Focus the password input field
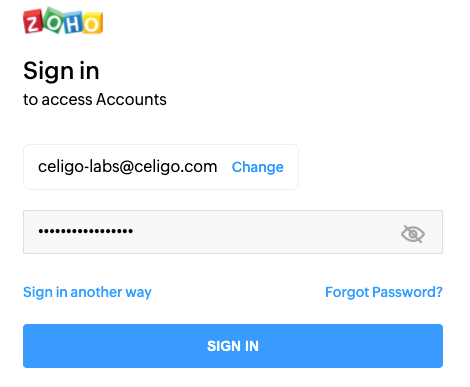This screenshot has width=470, height=387. point(233,232)
